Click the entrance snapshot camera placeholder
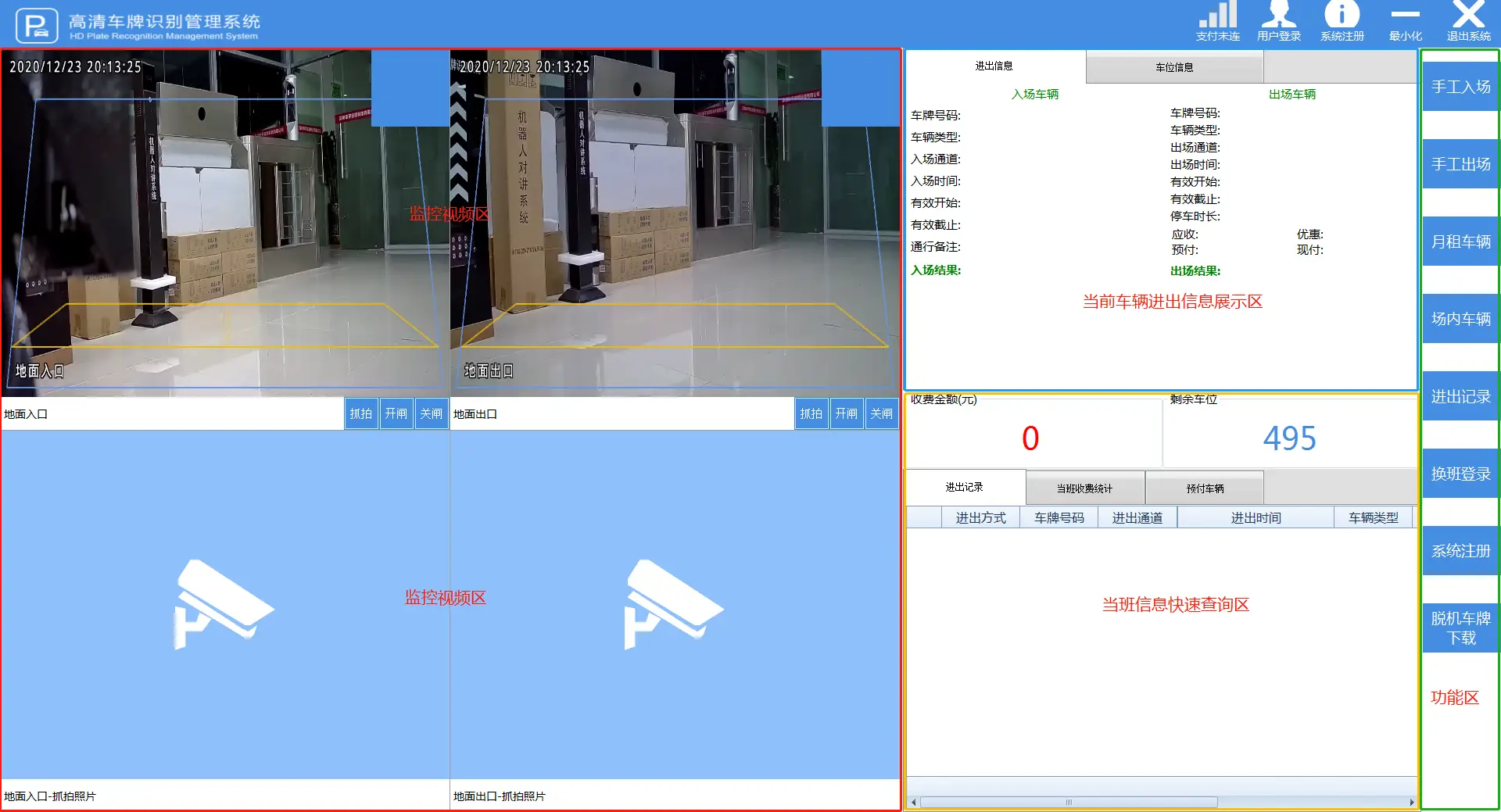The image size is (1501, 812). 224,604
